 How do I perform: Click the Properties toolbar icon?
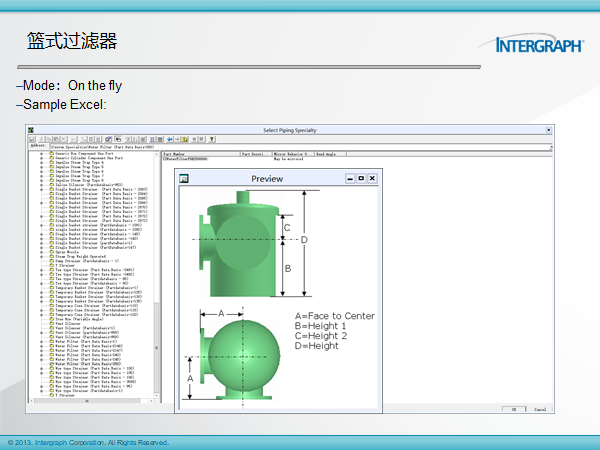[x=108, y=139]
